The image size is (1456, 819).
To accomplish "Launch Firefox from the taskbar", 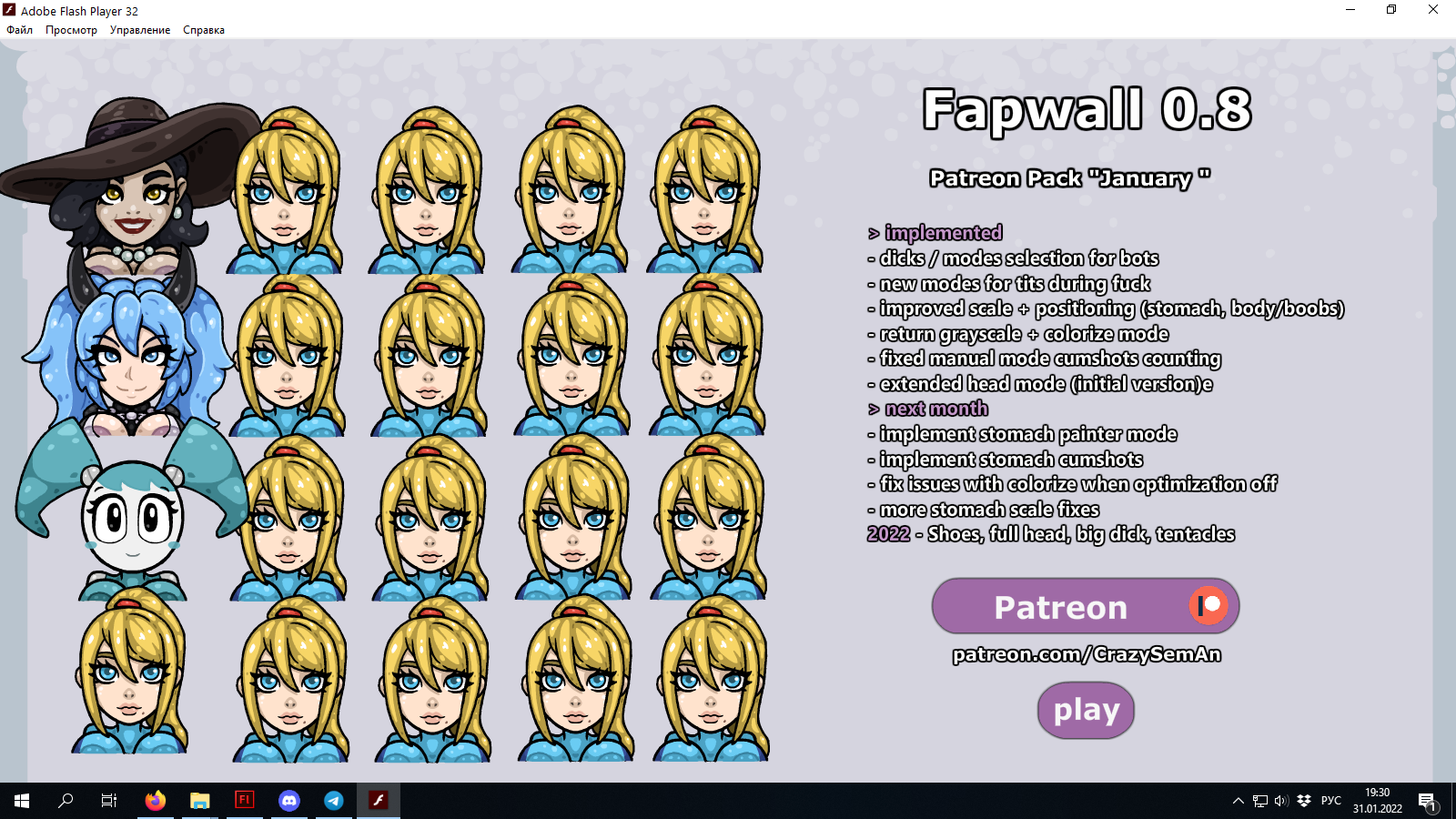I will [156, 801].
